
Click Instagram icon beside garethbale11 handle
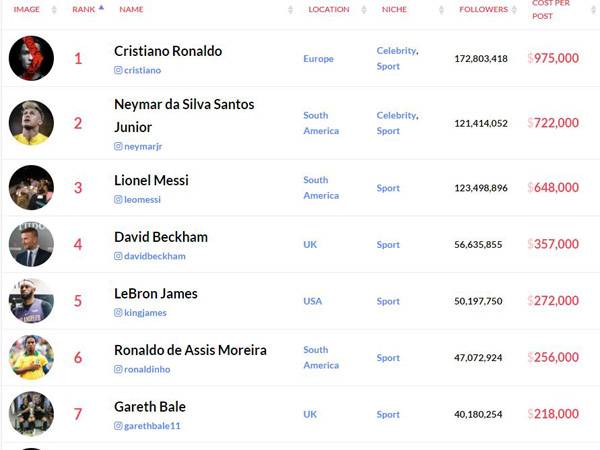click(x=118, y=426)
